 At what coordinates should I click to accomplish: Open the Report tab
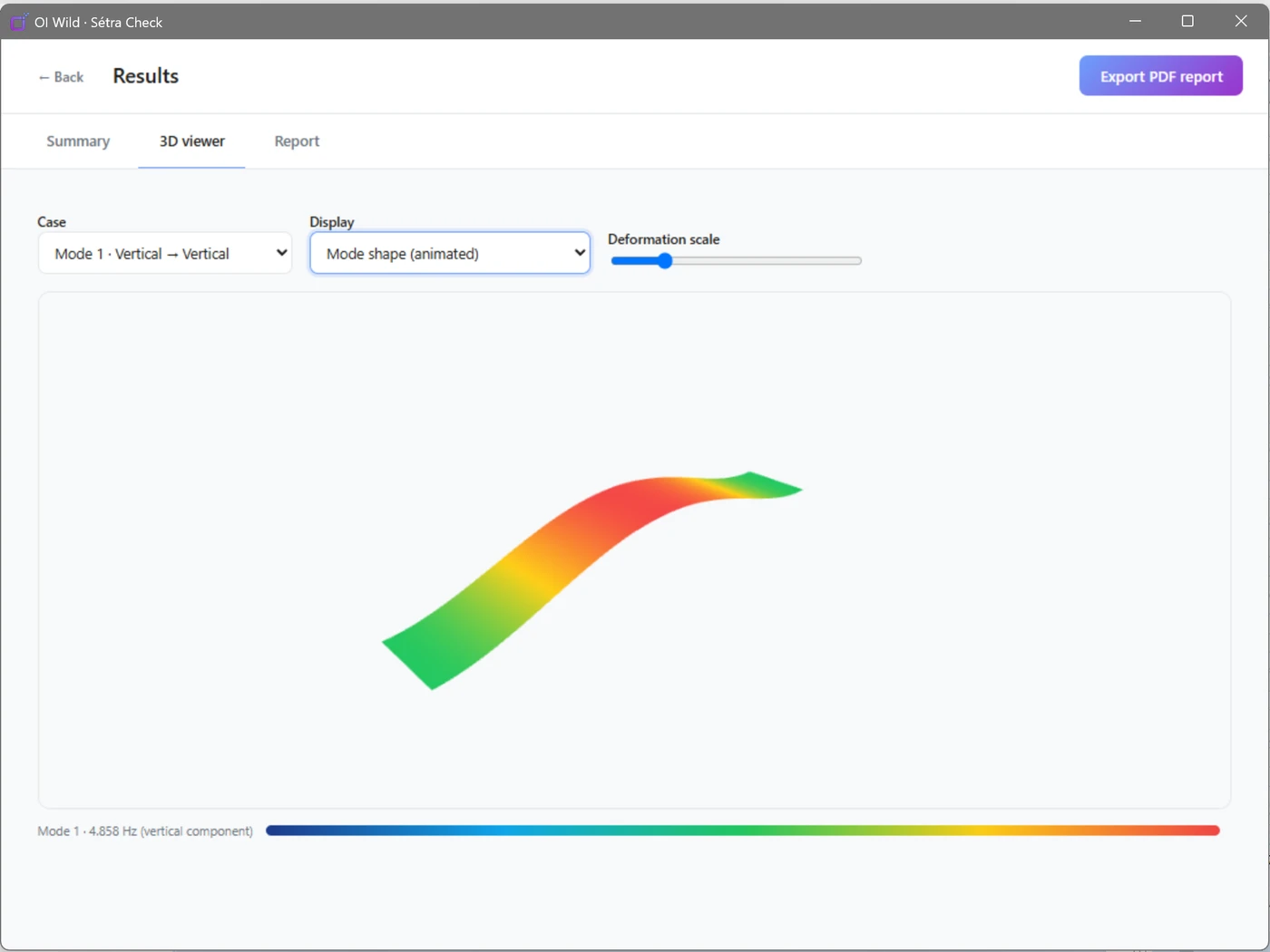(297, 141)
